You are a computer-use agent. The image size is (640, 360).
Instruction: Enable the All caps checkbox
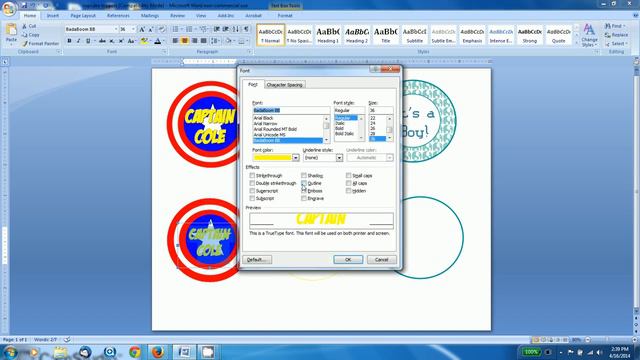click(x=348, y=183)
